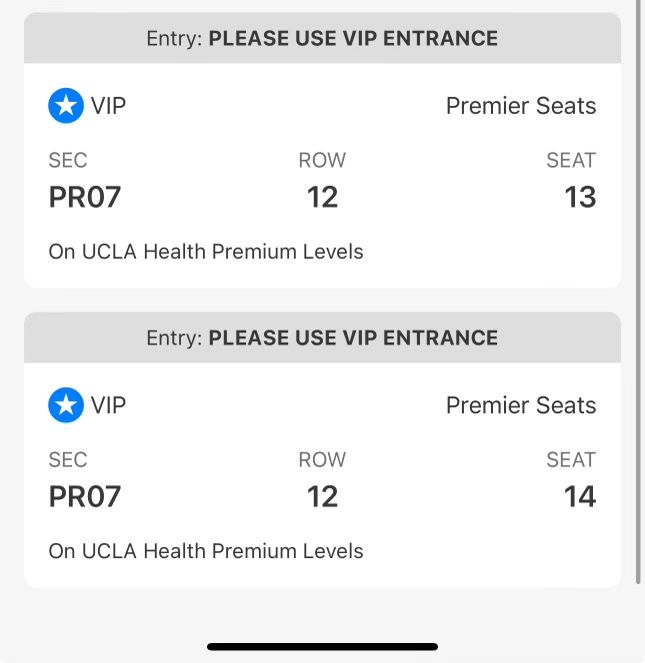This screenshot has height=663, width=645.
Task: Tap the VIP text label on seat 14 ticket
Action: click(109, 405)
